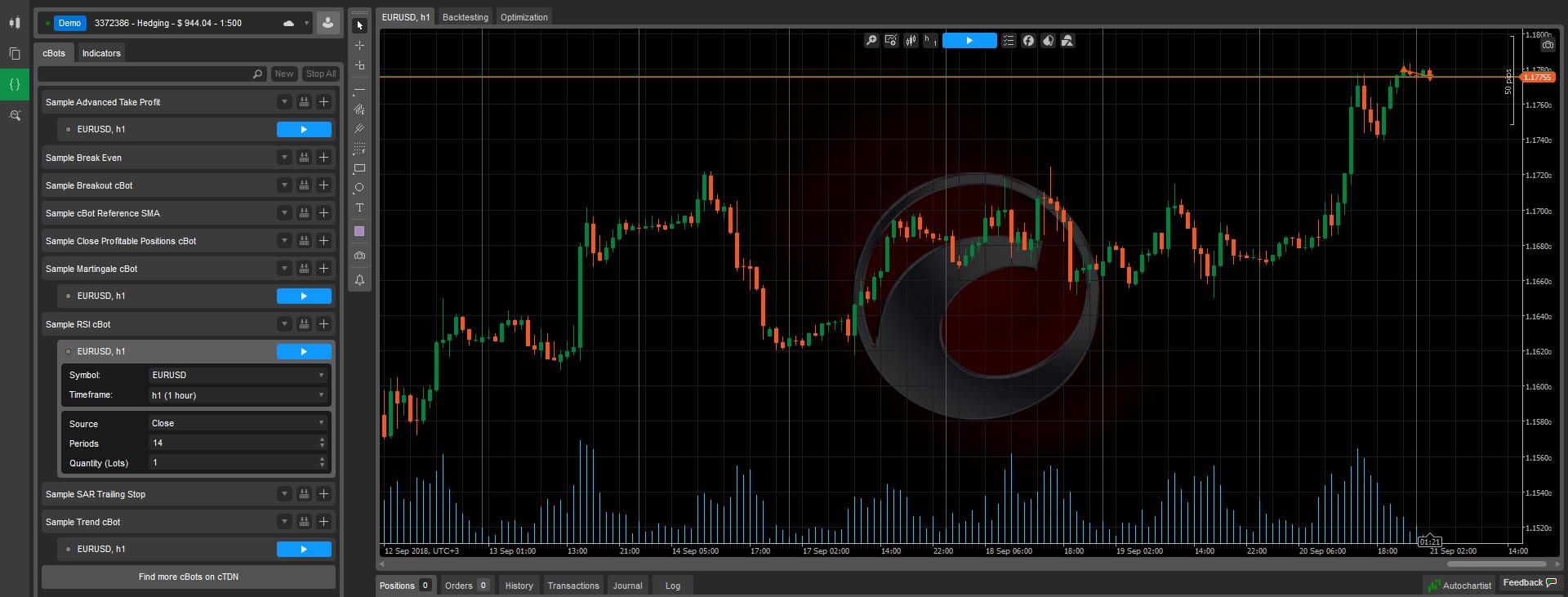Viewport: 1568px width, 597px height.
Task: Switch to the Indicators tab
Action: (x=101, y=53)
